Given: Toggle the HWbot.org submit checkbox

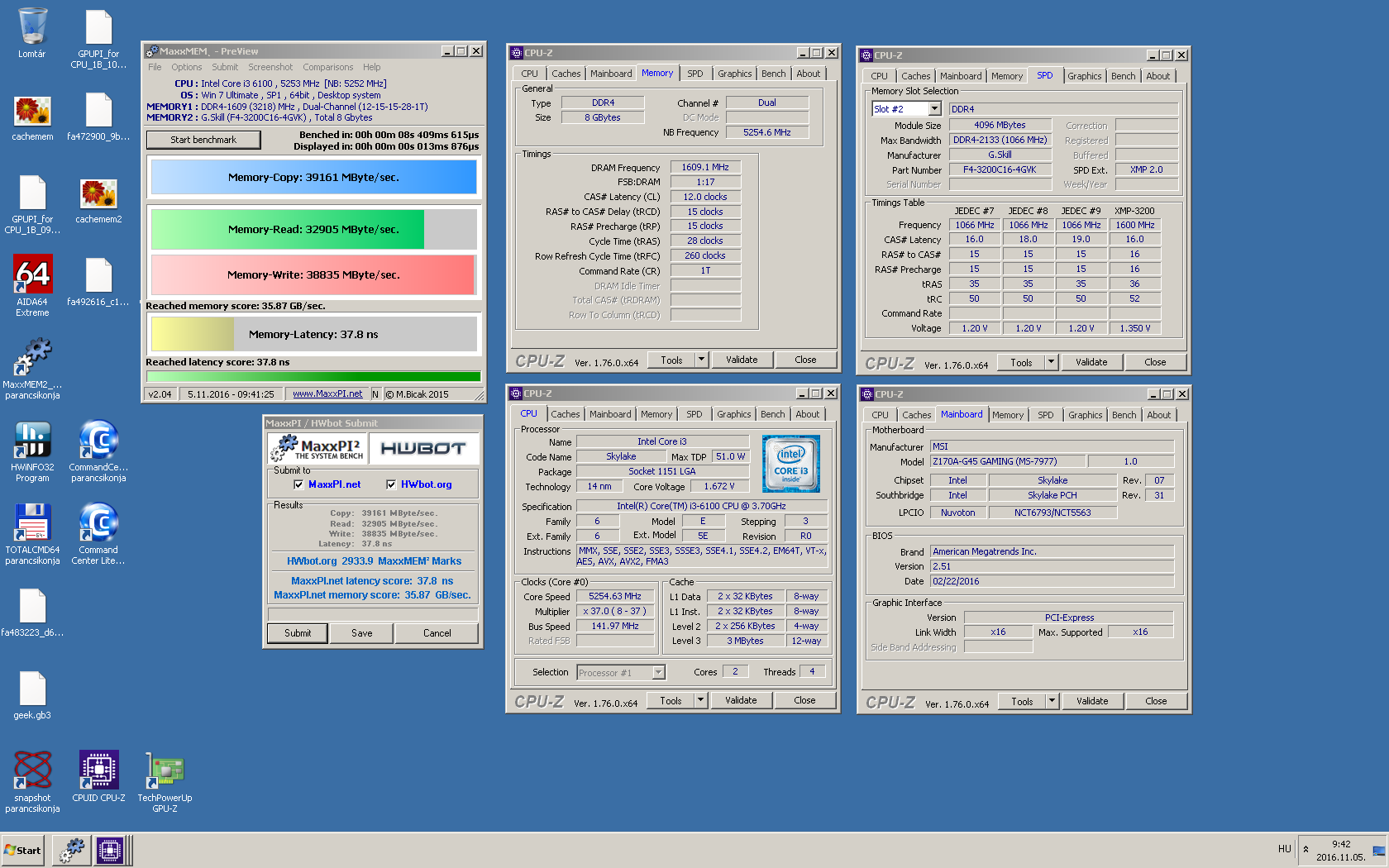Looking at the screenshot, I should [x=391, y=484].
